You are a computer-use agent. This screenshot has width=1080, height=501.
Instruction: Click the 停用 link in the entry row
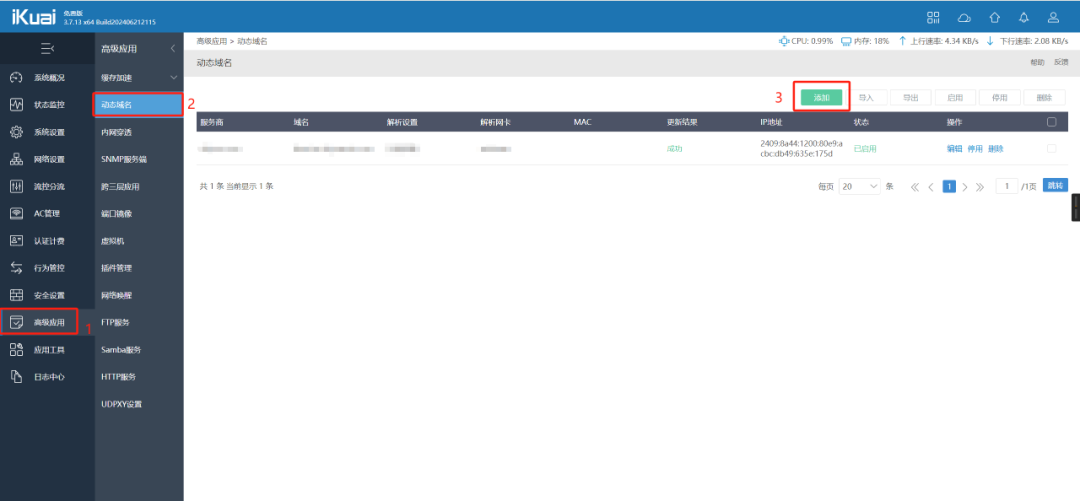975,148
